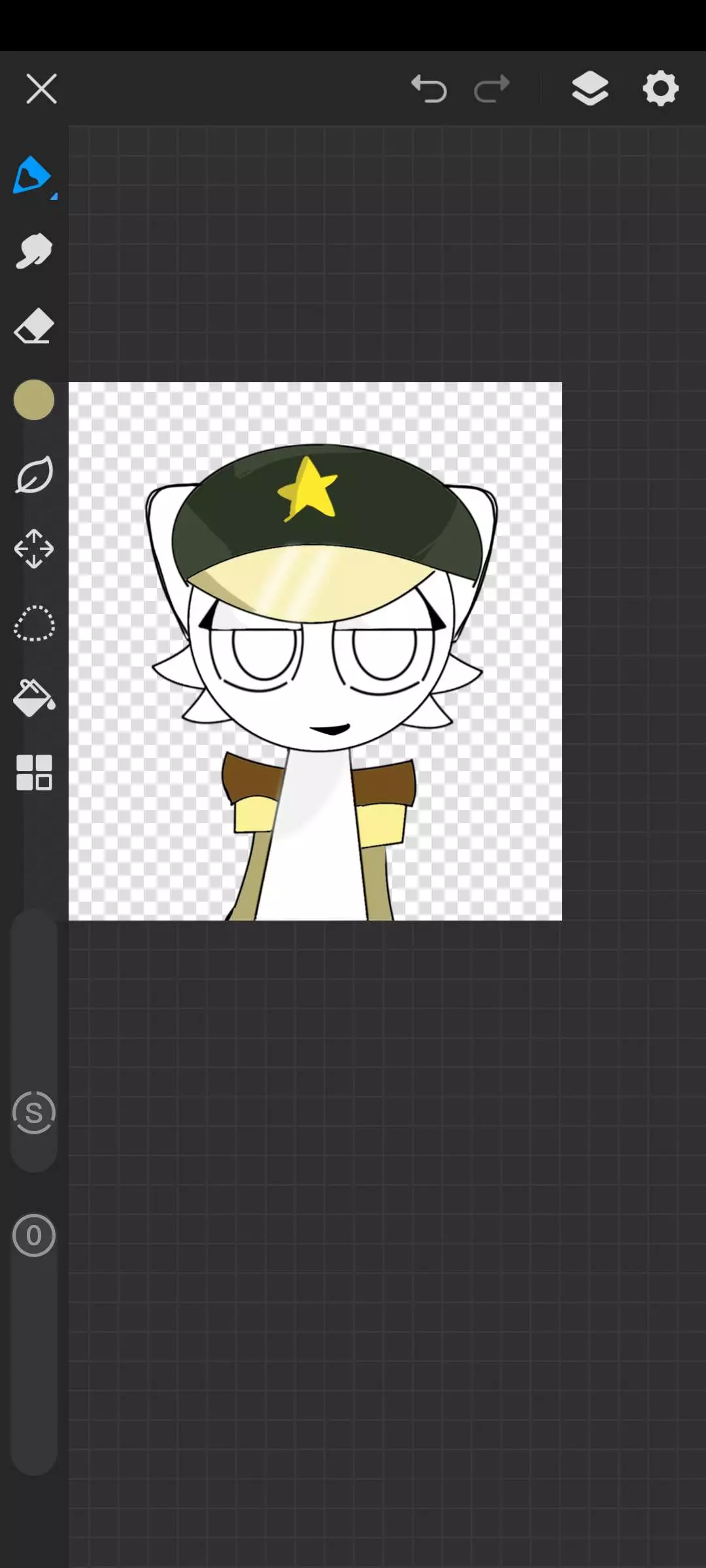
Task: Open the tan color swatch picker
Action: point(33,400)
